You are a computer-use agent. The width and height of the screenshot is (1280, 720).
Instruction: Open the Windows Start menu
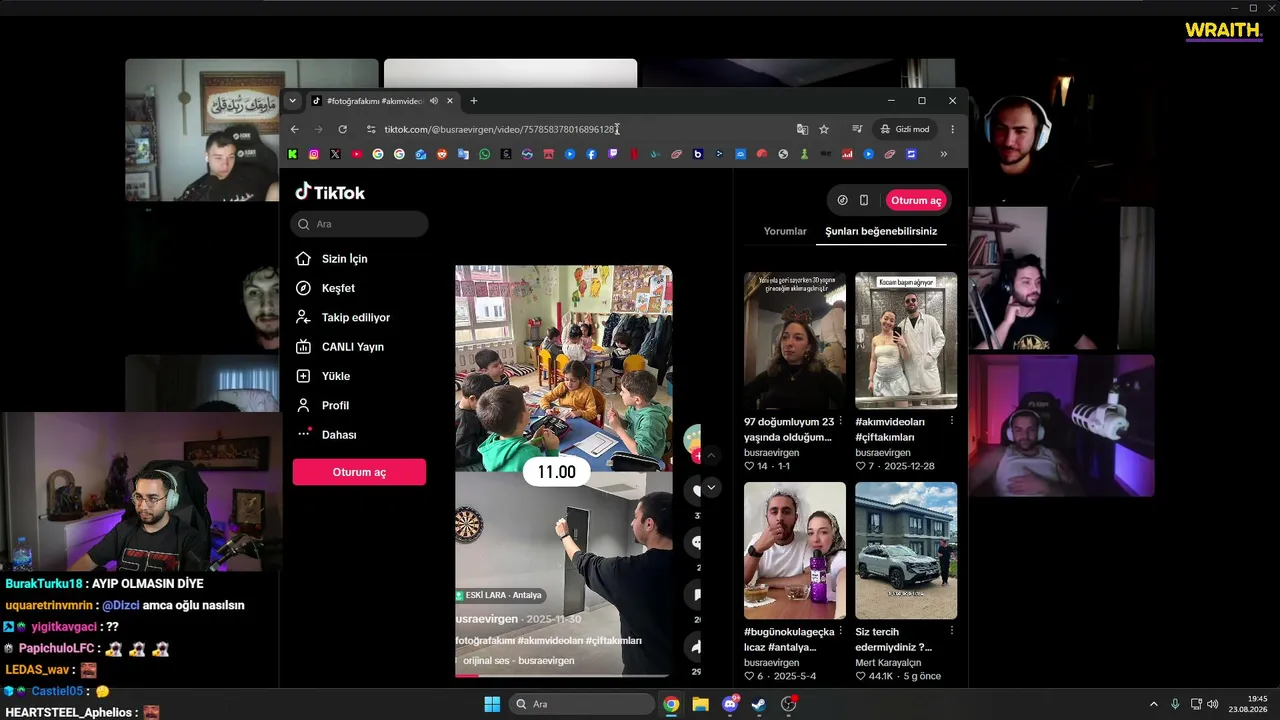(x=492, y=704)
